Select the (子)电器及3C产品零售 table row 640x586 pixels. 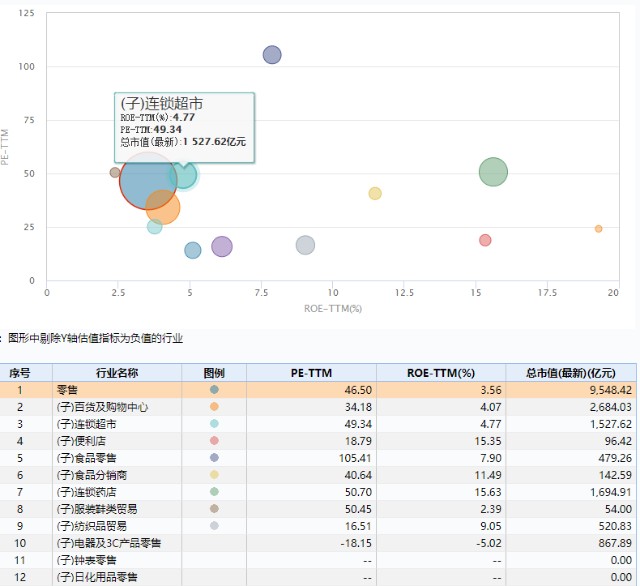pyautogui.click(x=318, y=543)
